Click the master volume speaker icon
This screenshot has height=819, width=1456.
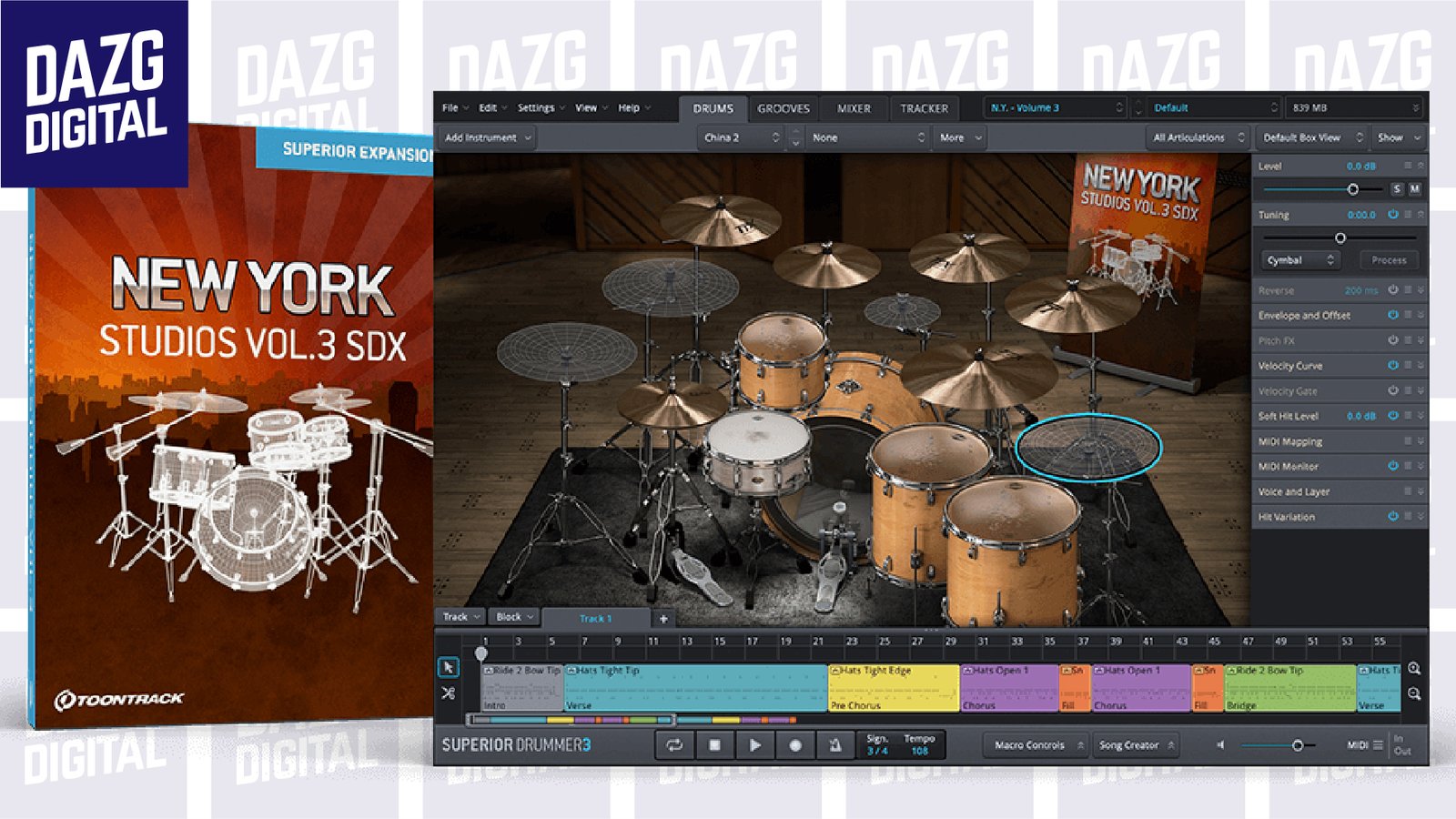point(1220,745)
